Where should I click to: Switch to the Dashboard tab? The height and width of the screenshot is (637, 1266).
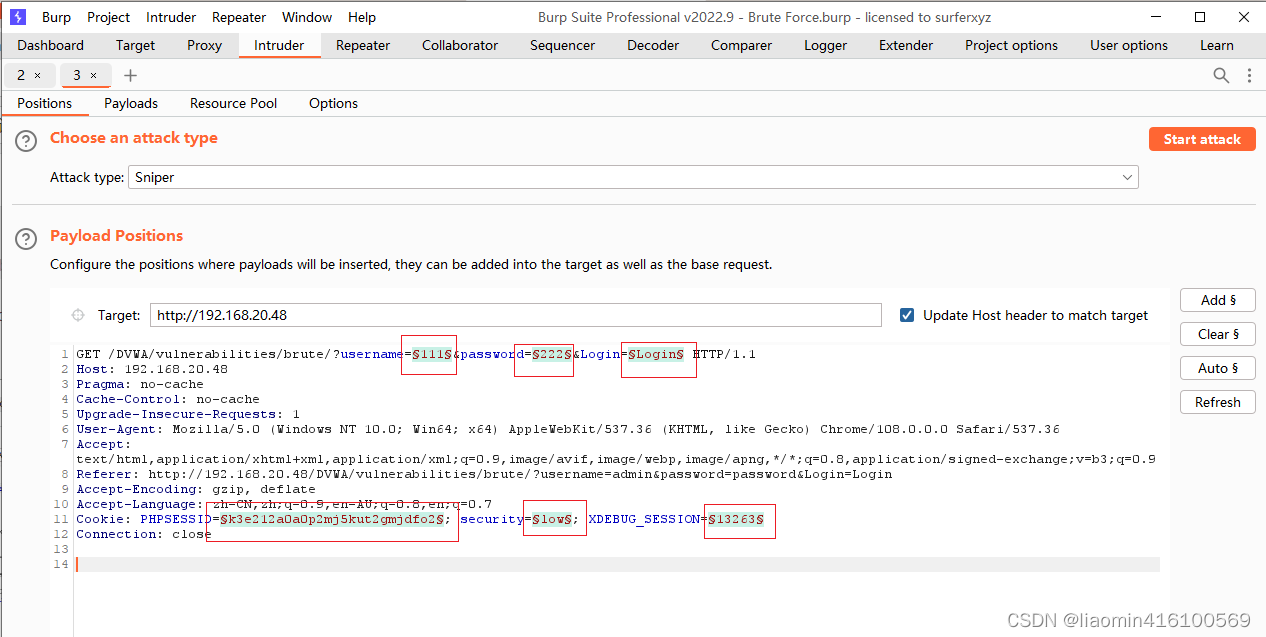point(51,45)
